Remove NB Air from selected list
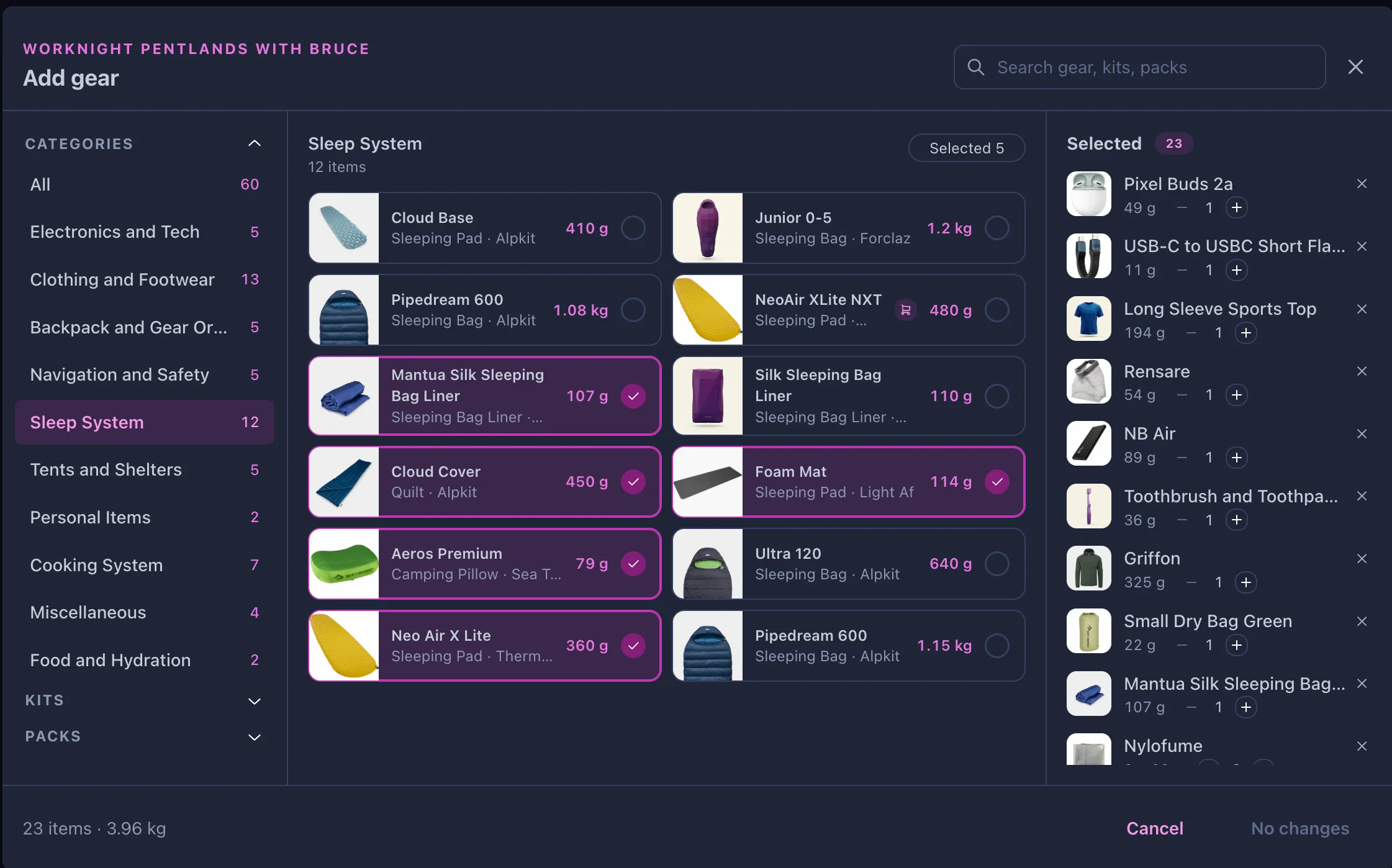The width and height of the screenshot is (1392, 868). 1362,434
